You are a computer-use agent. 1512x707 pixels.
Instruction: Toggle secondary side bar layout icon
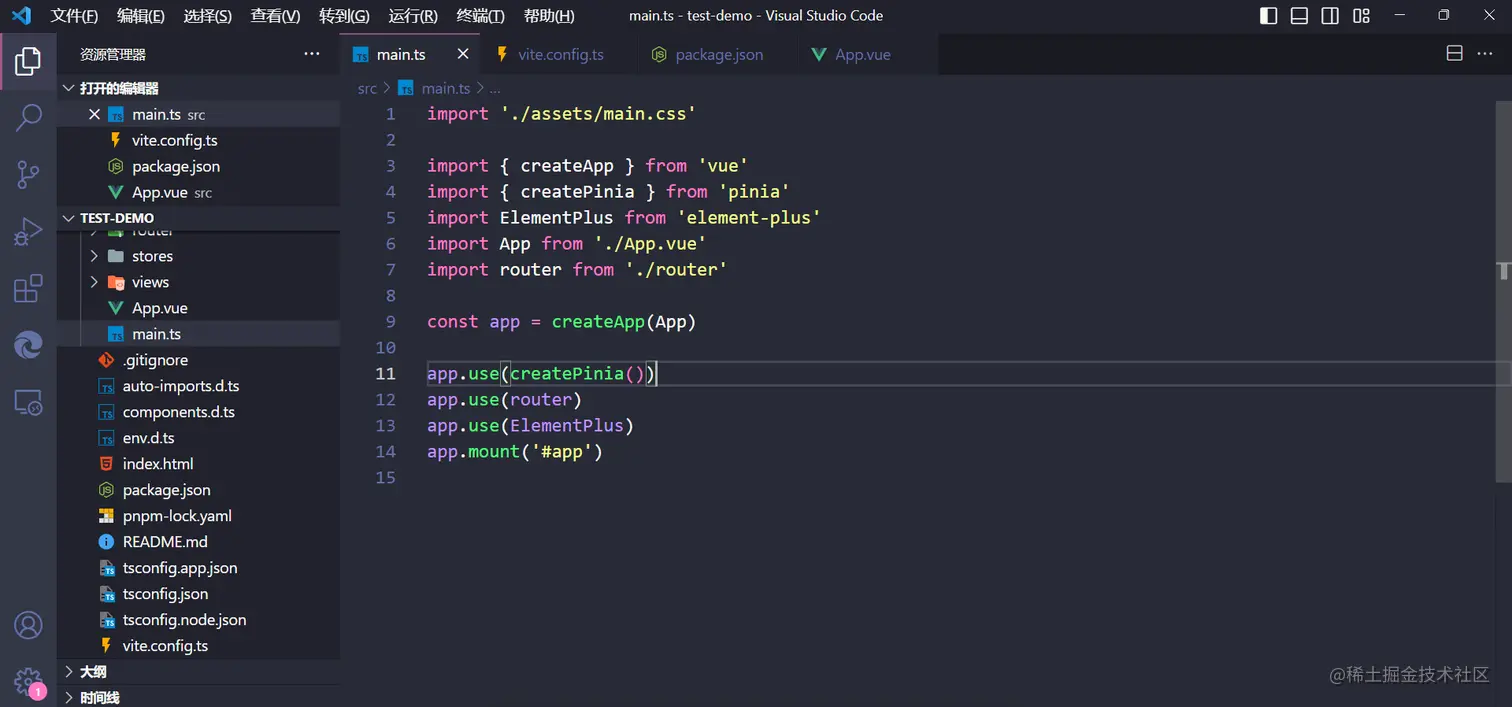(x=1330, y=15)
